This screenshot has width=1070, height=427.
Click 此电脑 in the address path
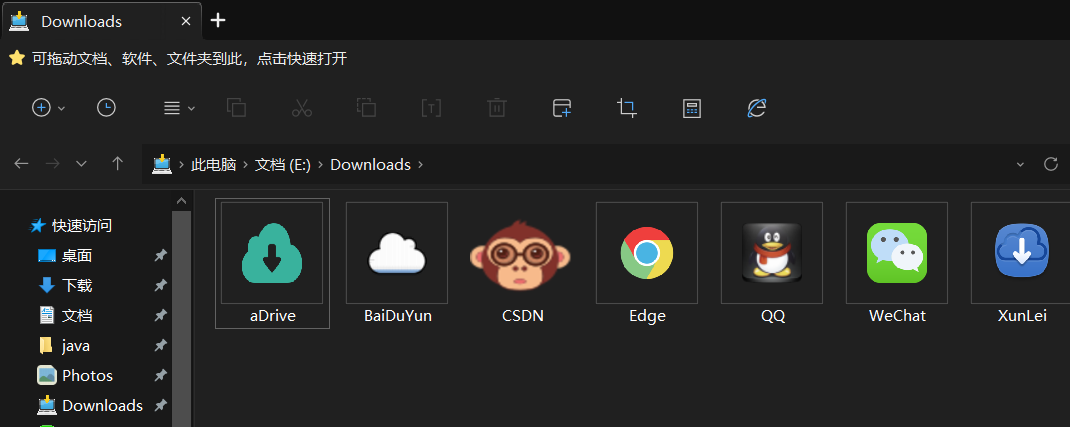point(214,164)
